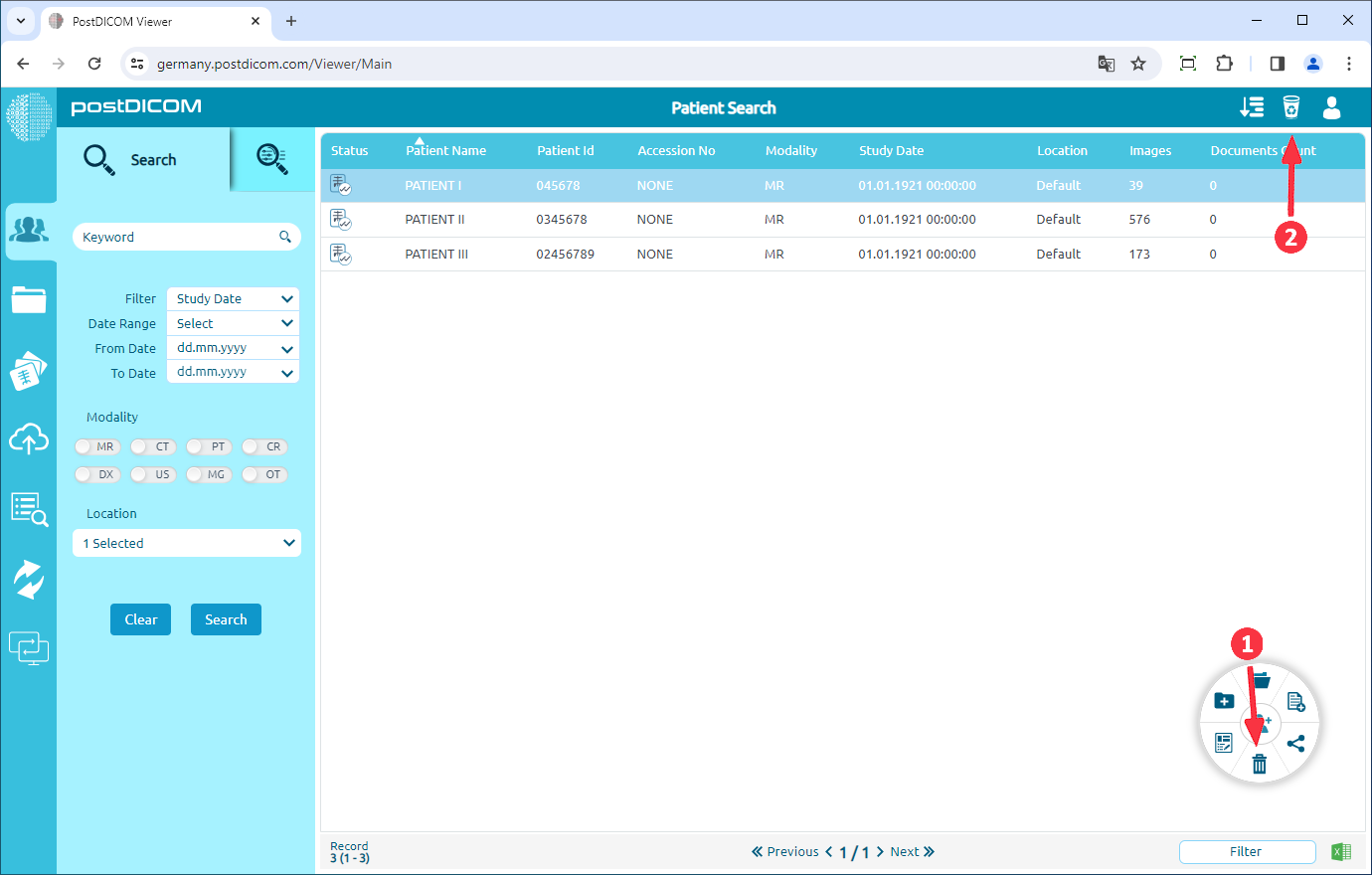Open the folders icon in left sidebar

pyautogui.click(x=29, y=299)
